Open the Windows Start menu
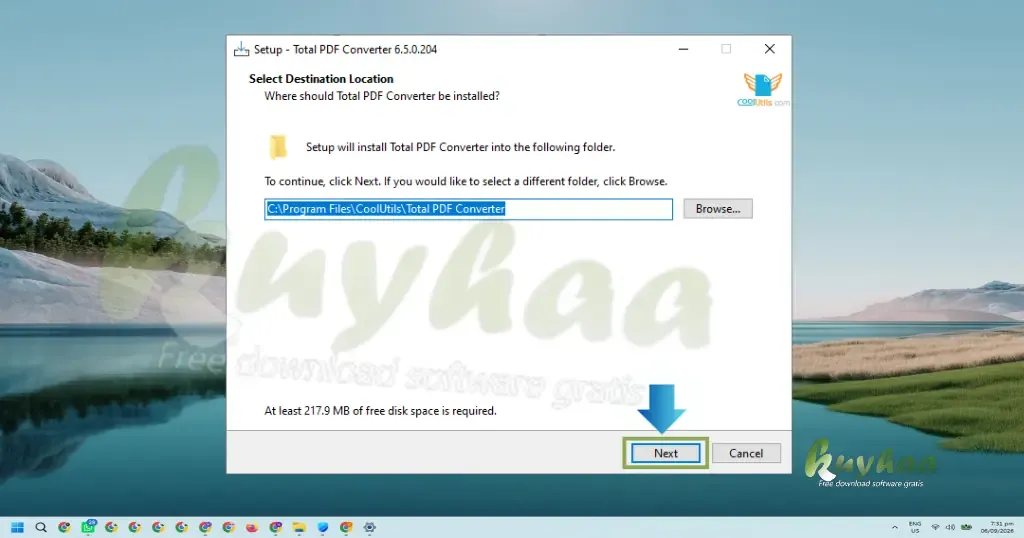Image resolution: width=1024 pixels, height=538 pixels. pyautogui.click(x=18, y=527)
